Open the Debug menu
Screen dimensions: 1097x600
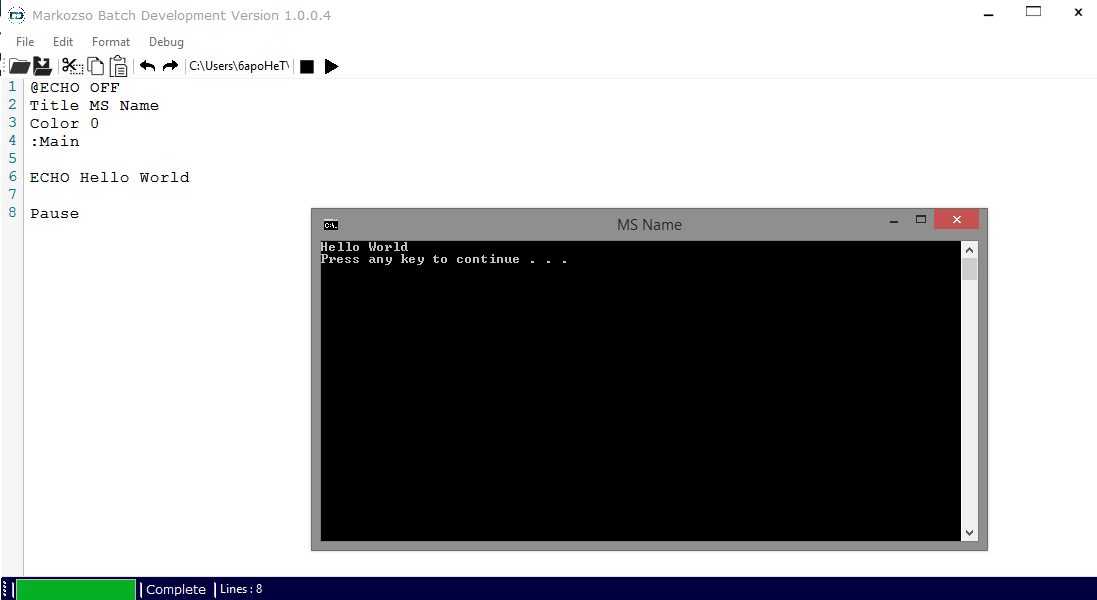[166, 42]
